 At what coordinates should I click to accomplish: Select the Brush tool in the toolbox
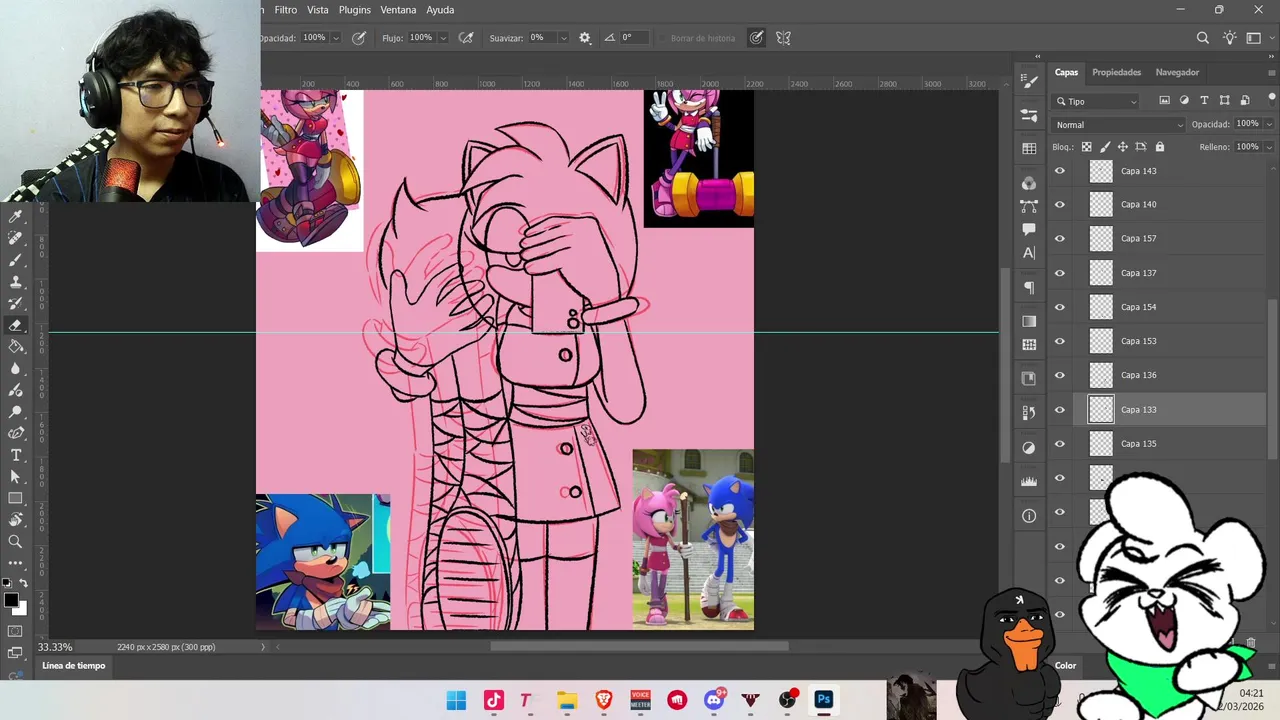(x=16, y=260)
